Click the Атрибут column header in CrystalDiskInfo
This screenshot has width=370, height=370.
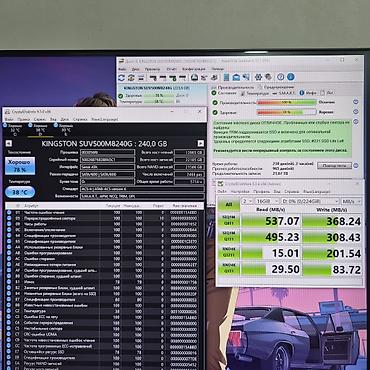[31, 206]
